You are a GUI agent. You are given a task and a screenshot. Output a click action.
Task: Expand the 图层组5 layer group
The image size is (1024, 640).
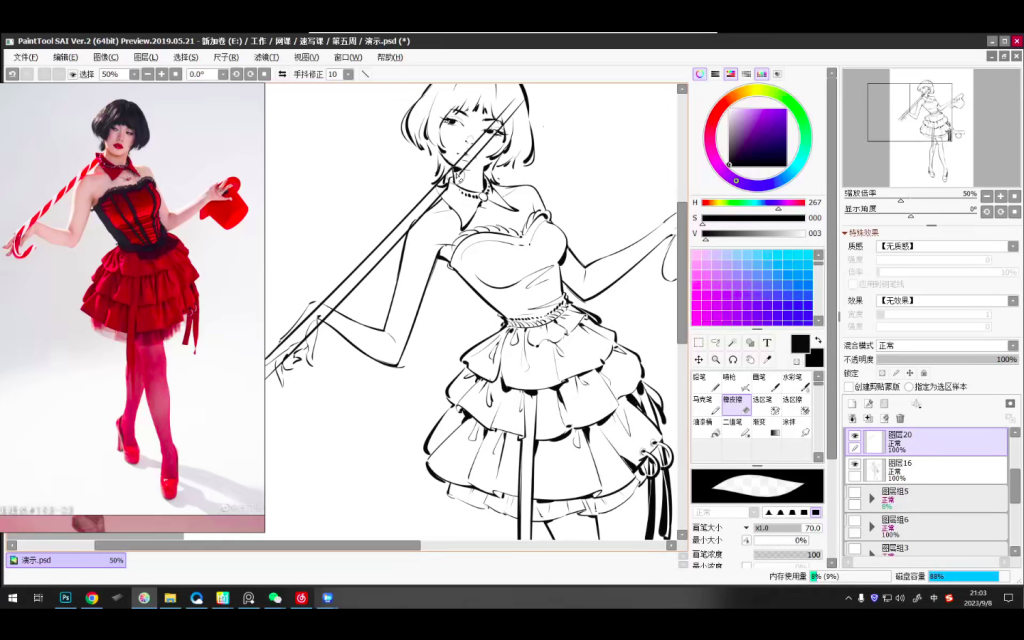click(x=871, y=497)
